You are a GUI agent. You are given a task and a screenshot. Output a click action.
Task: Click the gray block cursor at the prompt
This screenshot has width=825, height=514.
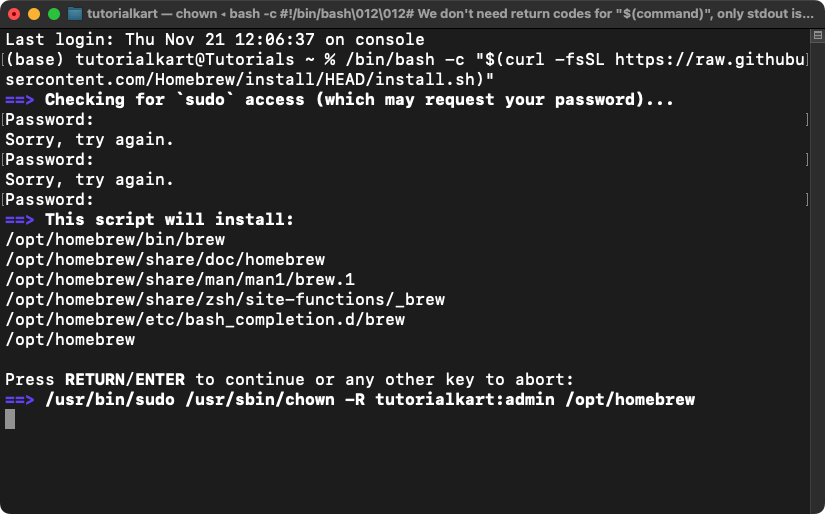tap(10, 419)
